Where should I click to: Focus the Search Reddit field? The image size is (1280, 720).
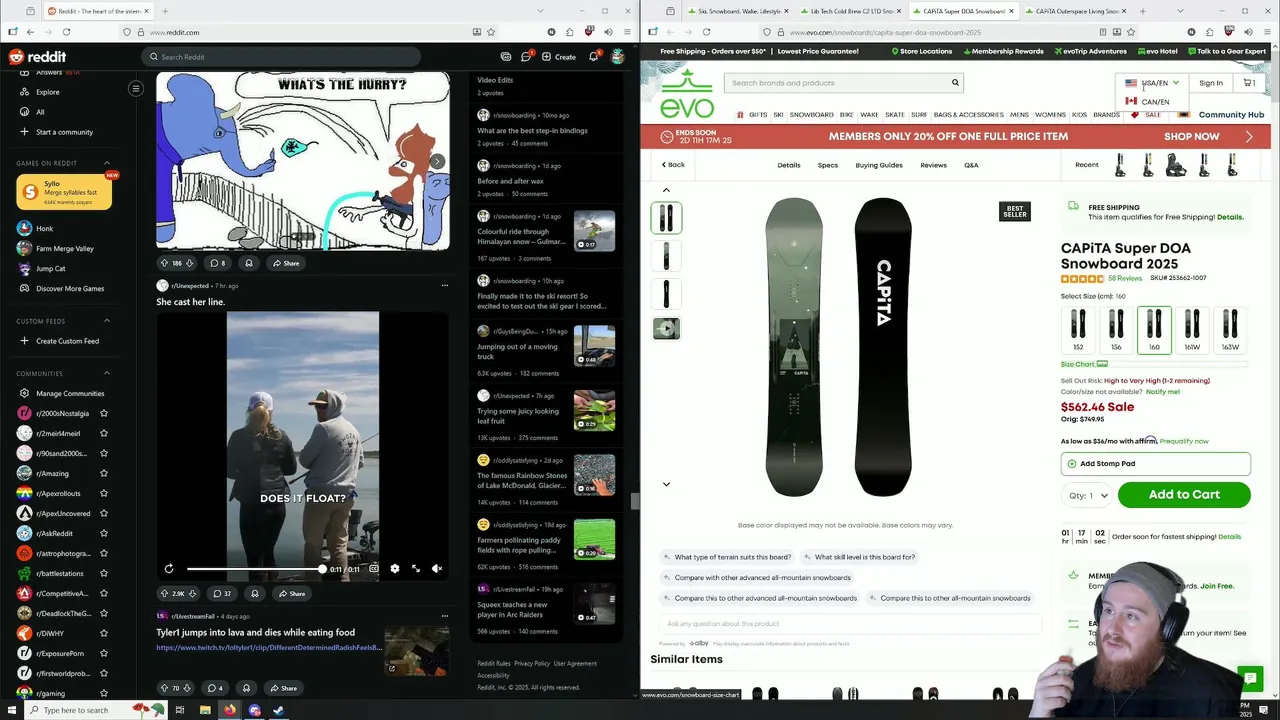pos(281,57)
